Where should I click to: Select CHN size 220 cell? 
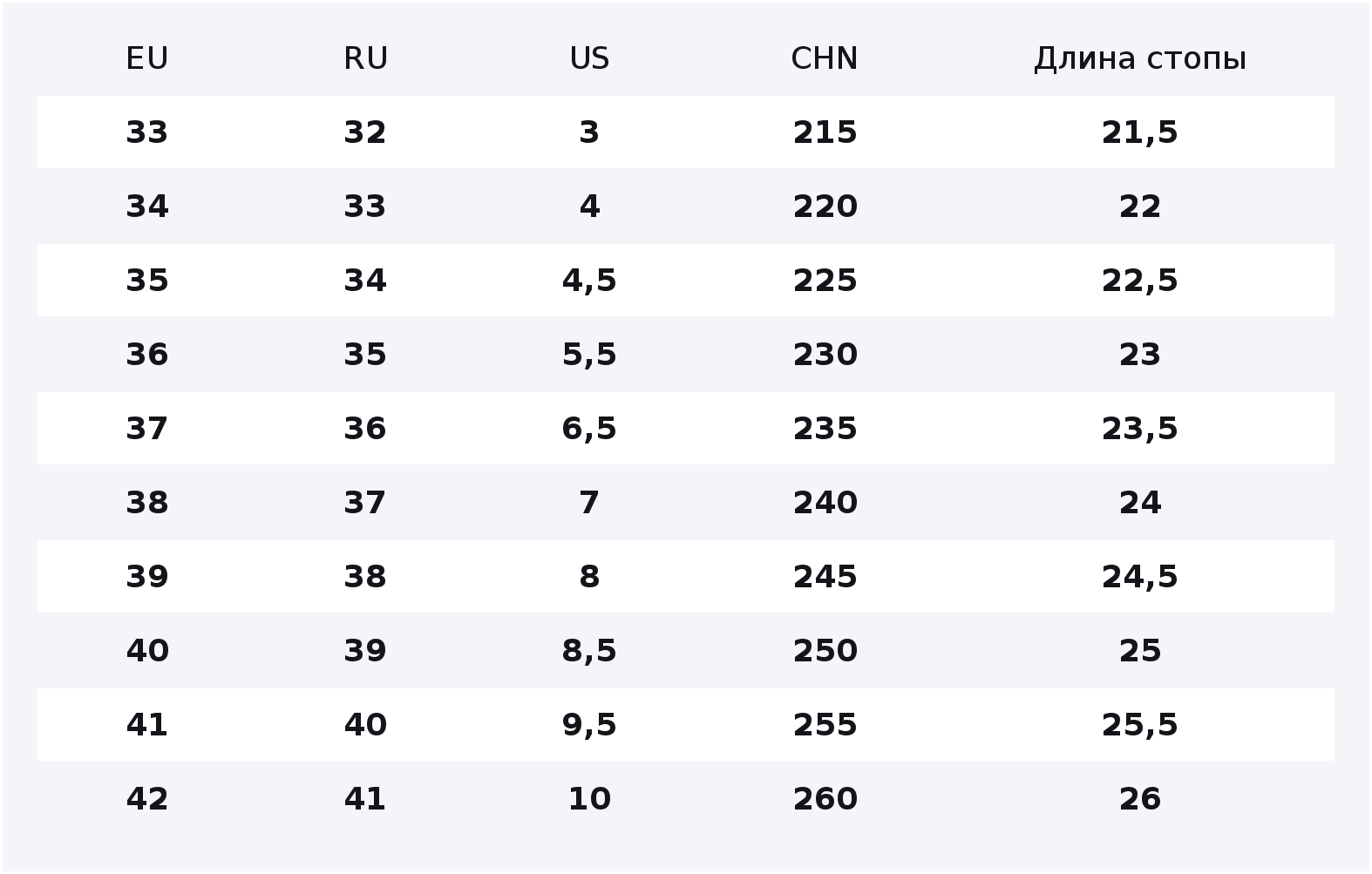click(825, 207)
